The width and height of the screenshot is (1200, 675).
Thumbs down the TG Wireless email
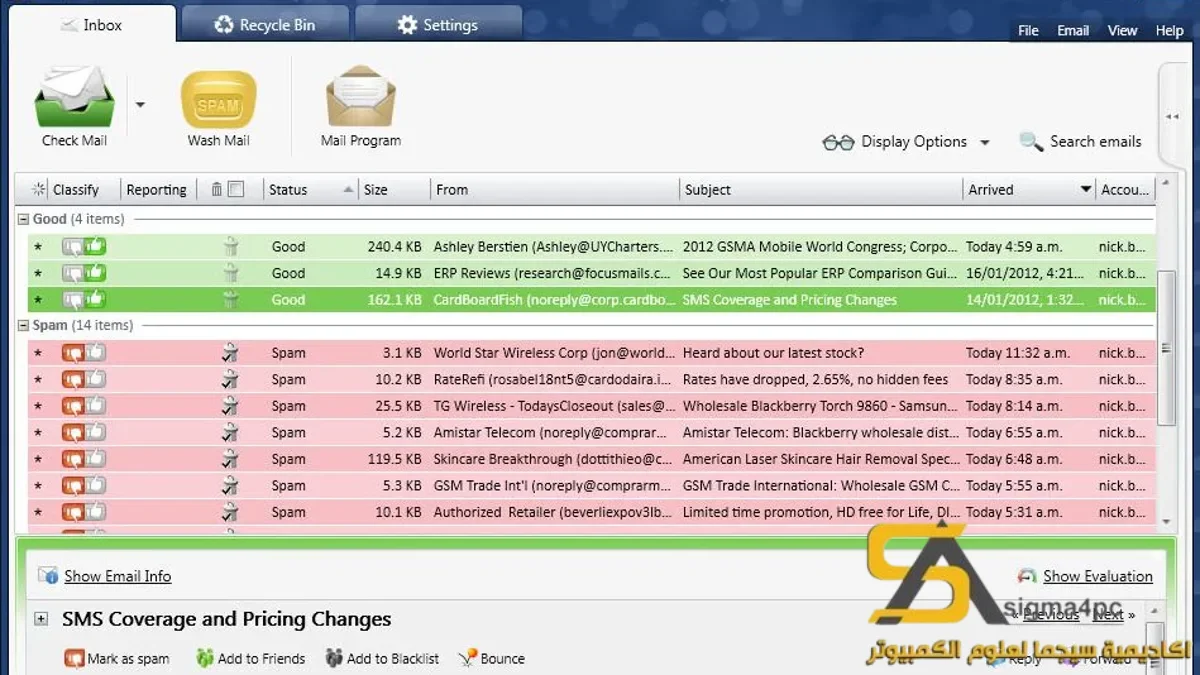[x=73, y=406]
